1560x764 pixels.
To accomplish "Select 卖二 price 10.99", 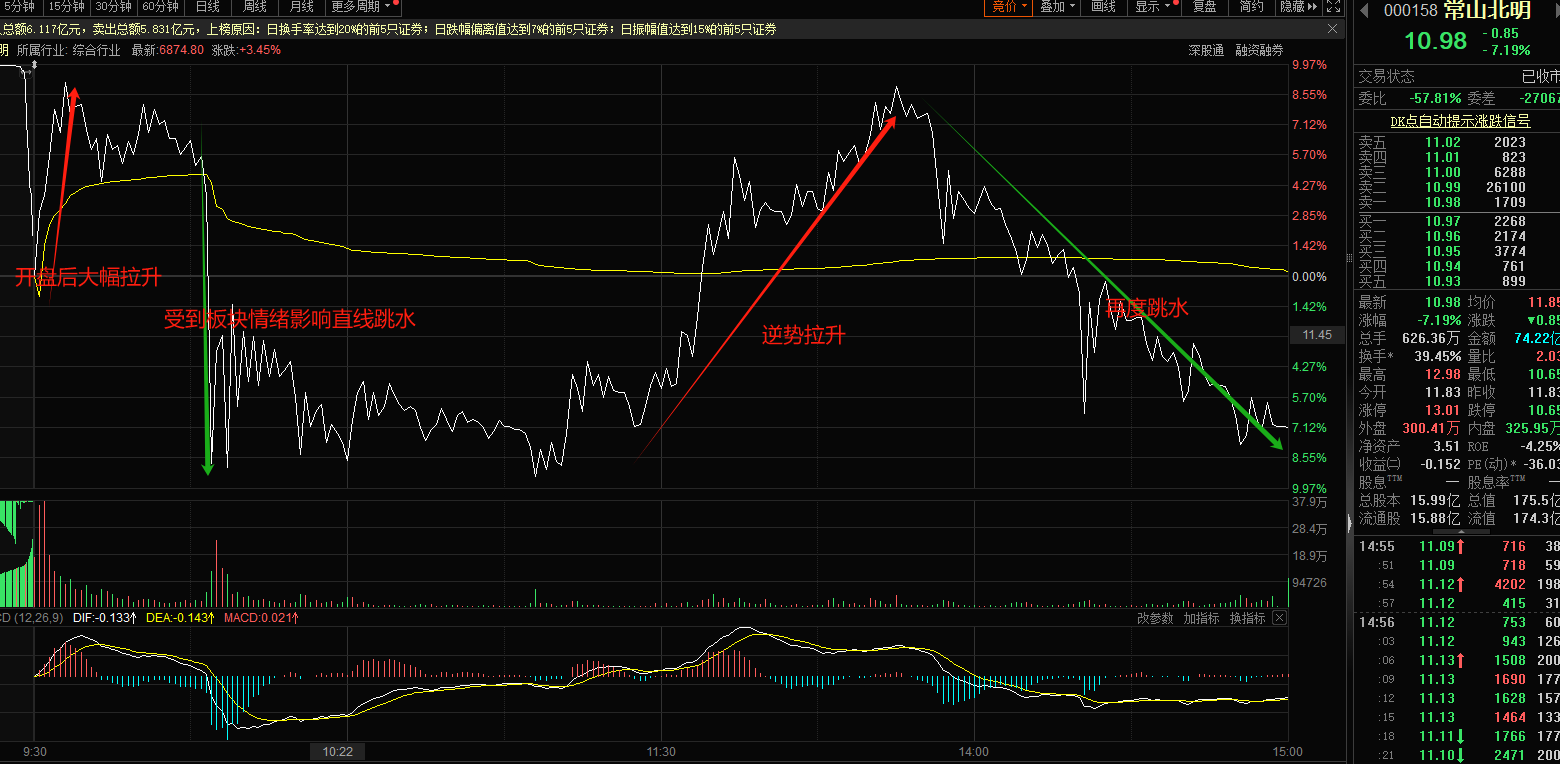I will [x=1443, y=187].
